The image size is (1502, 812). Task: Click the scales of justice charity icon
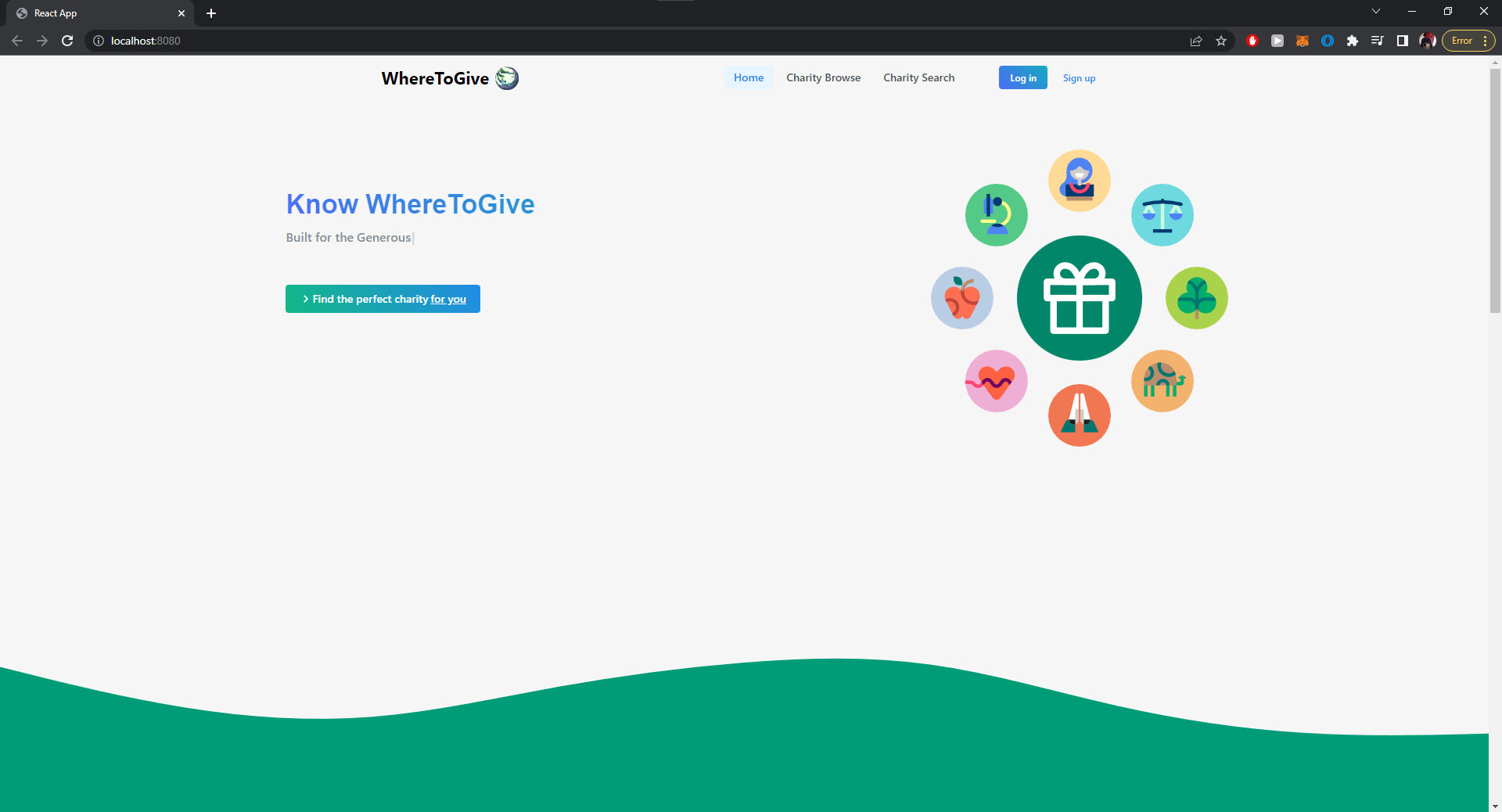coord(1162,215)
